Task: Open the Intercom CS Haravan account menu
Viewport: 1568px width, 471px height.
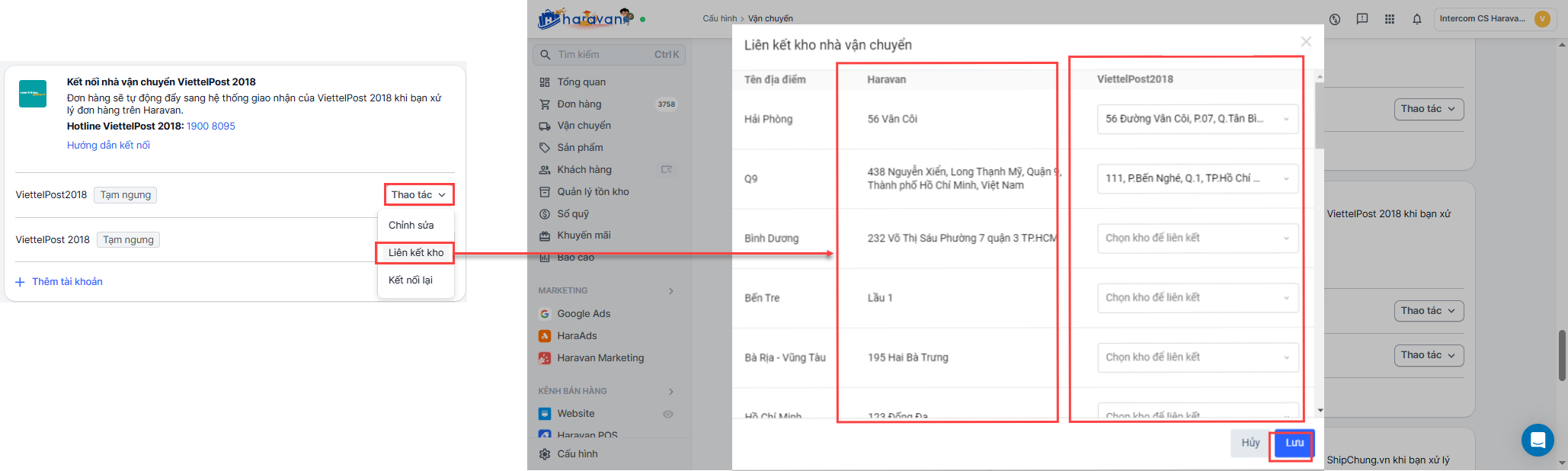Action: click(1496, 19)
